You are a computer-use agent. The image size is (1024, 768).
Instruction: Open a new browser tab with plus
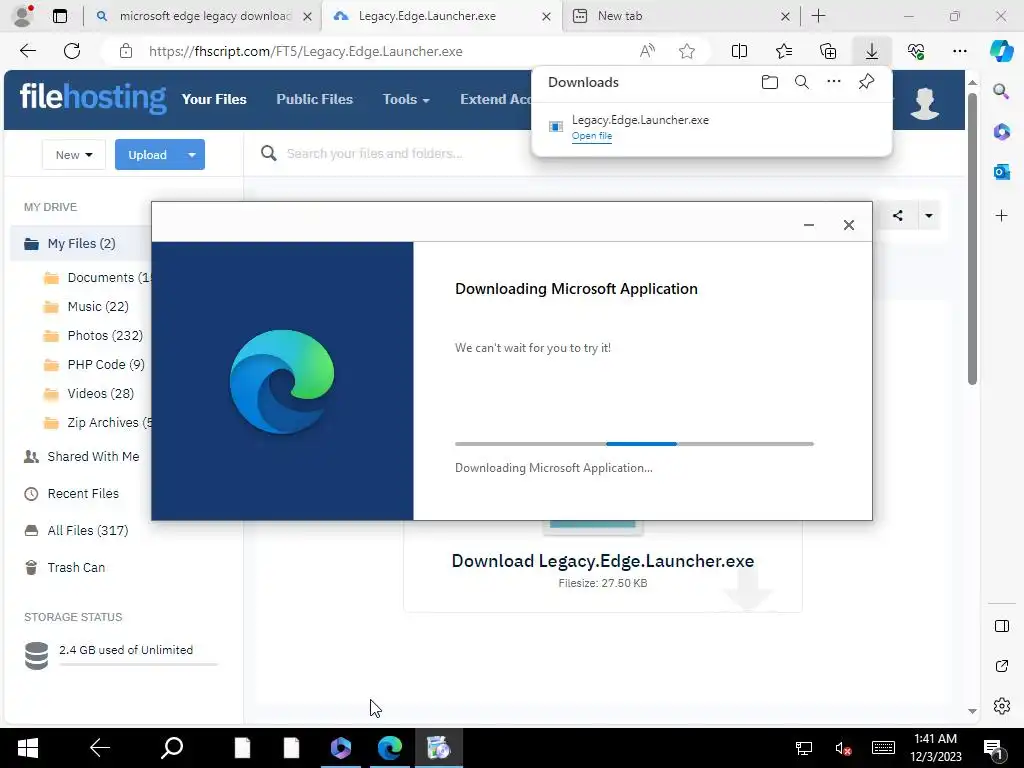pos(818,16)
